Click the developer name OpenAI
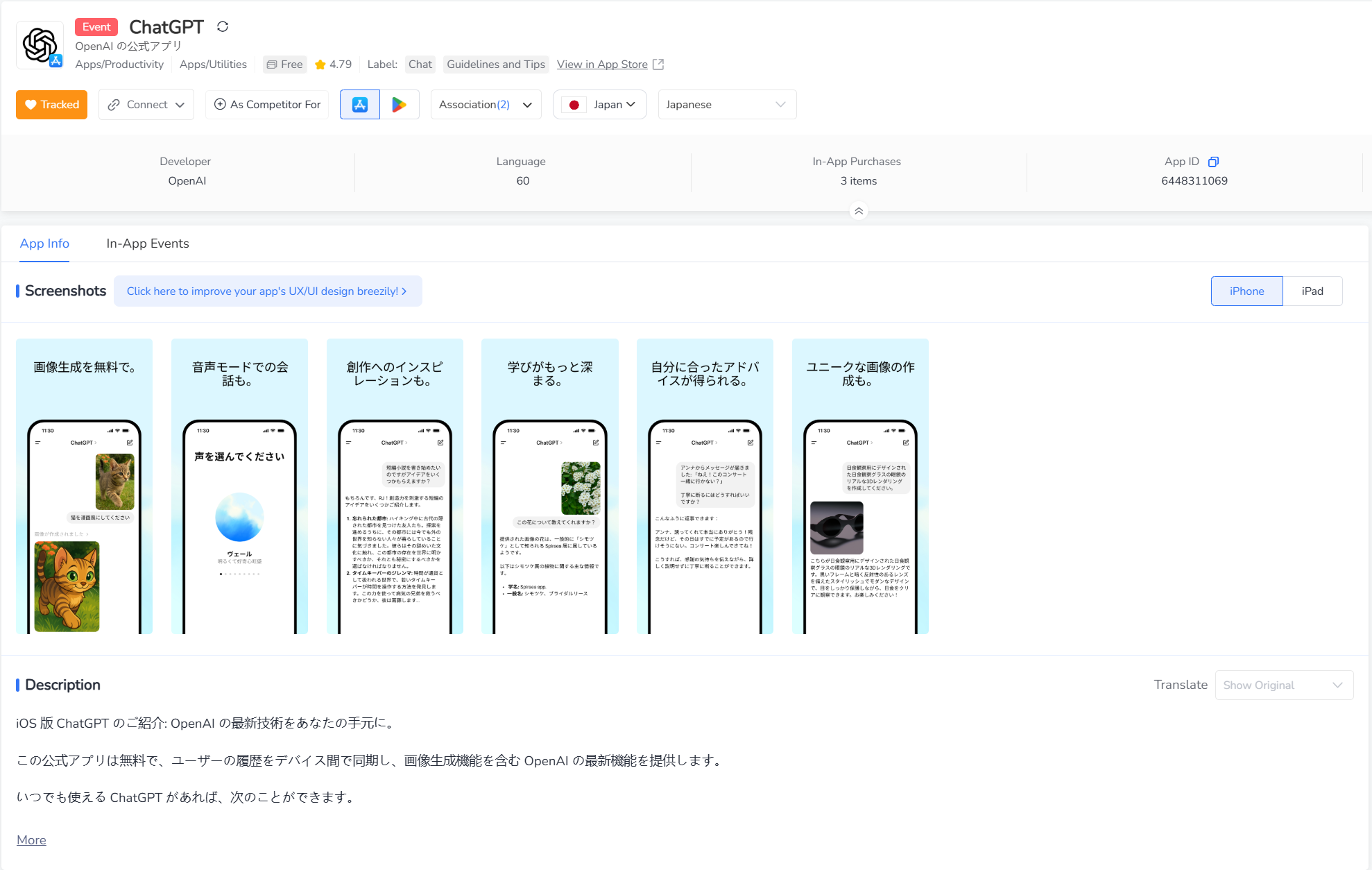This screenshot has width=1372, height=870. (x=187, y=181)
